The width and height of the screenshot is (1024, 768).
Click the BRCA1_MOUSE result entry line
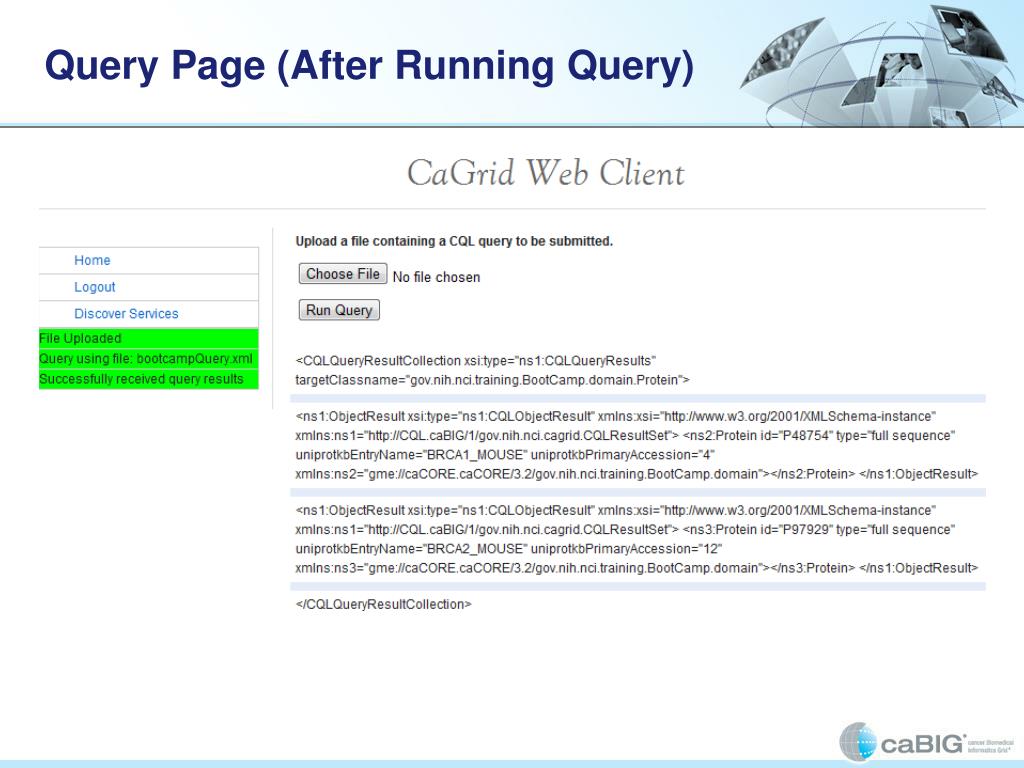(505, 455)
